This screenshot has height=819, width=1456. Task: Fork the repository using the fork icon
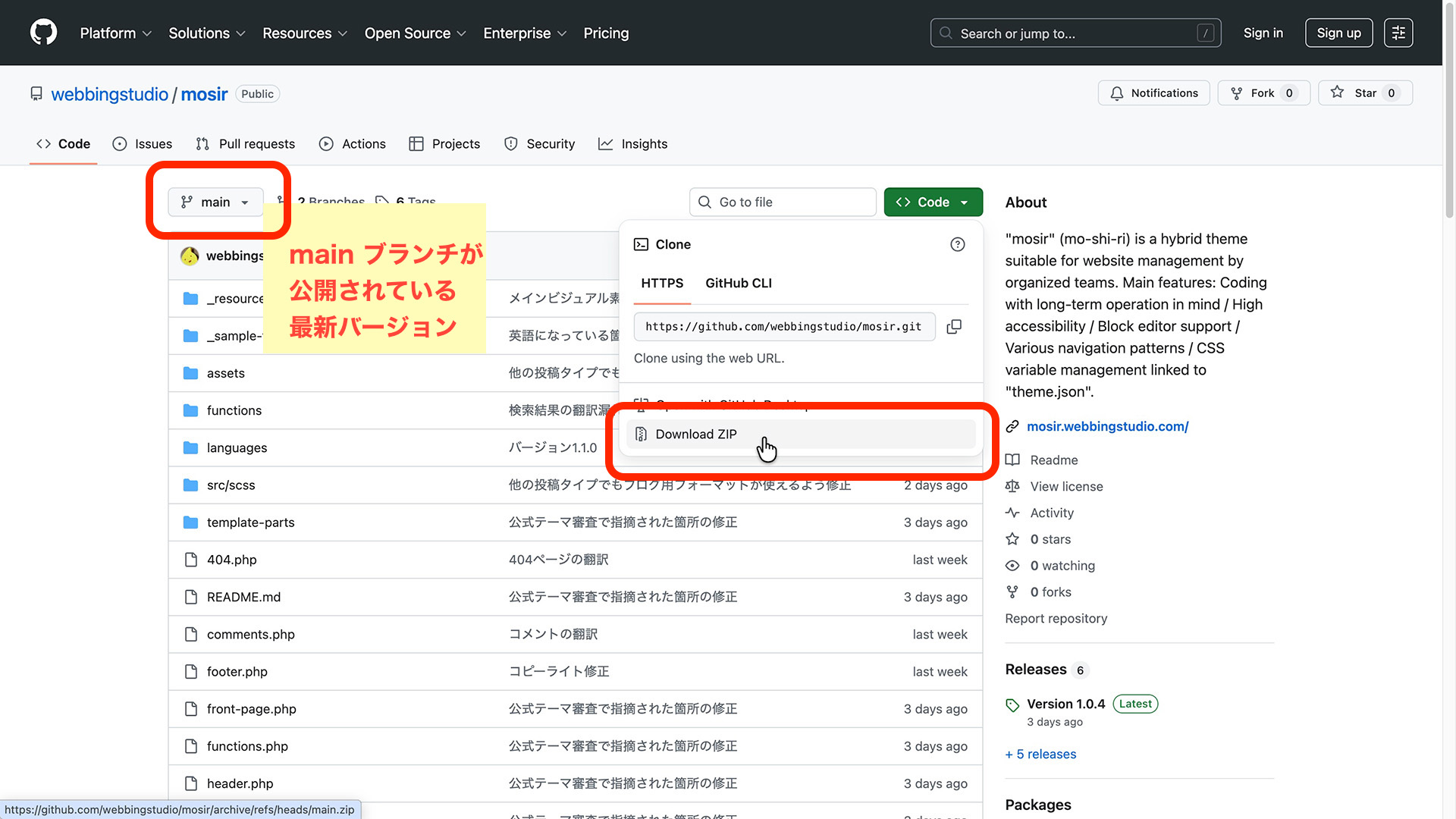[1237, 93]
